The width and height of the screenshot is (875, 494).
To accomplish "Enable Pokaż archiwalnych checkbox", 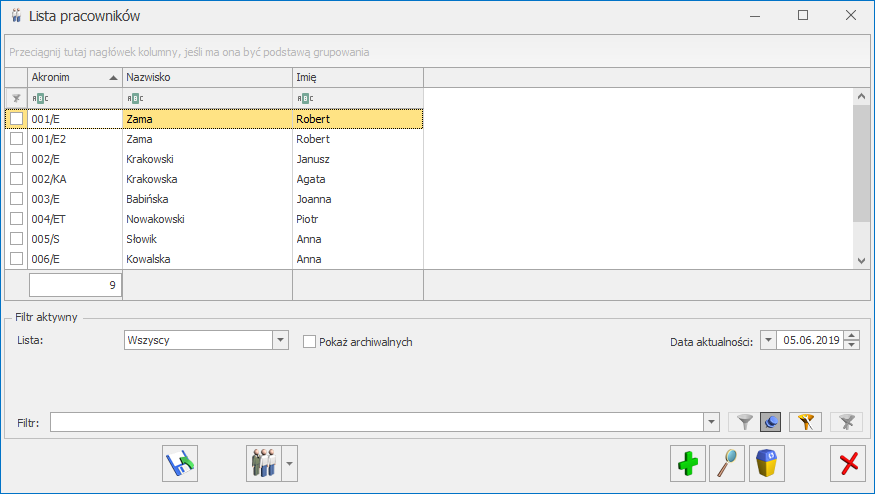I will point(309,342).
